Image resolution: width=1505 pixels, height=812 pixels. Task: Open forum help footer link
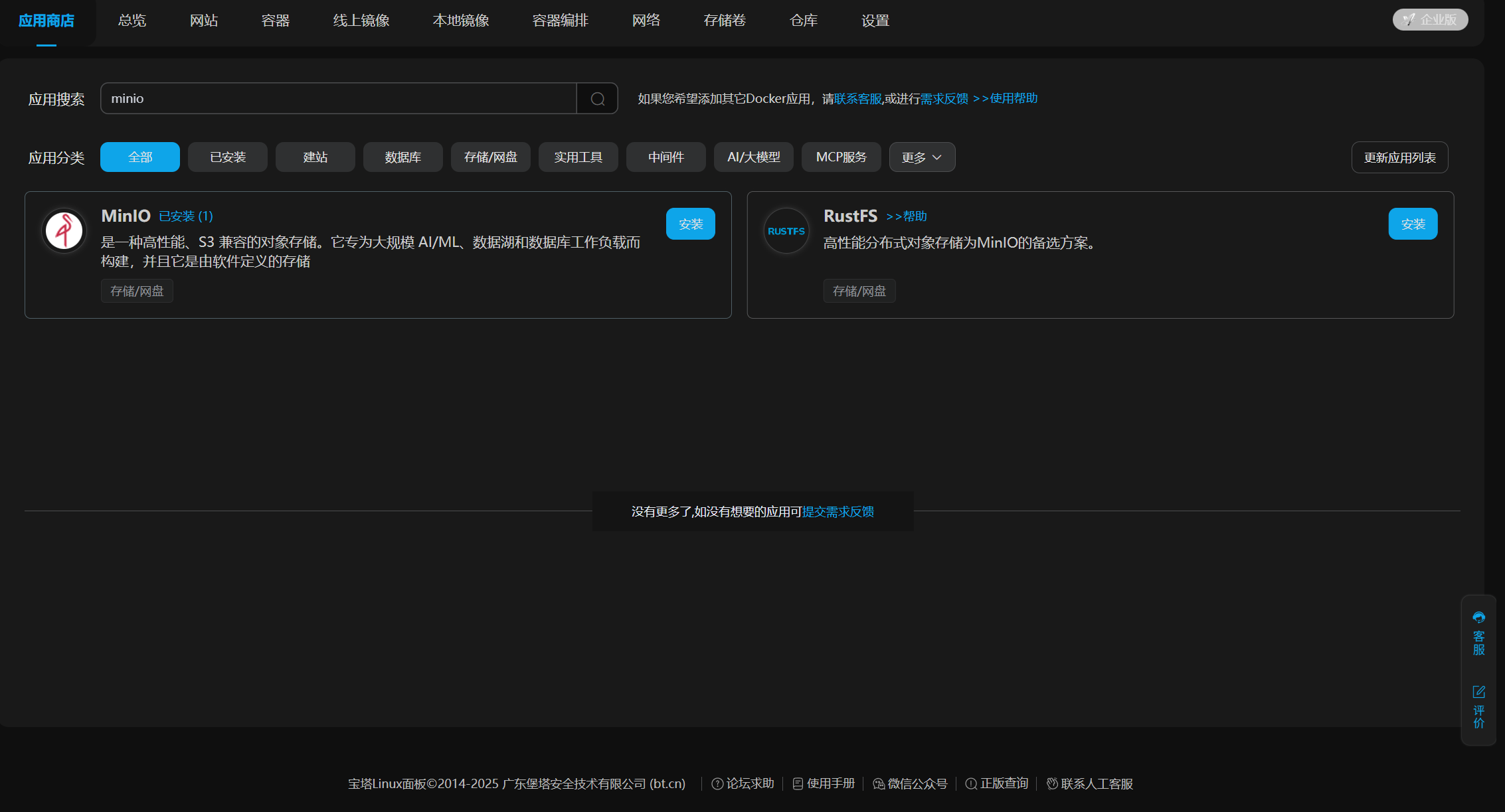pos(743,783)
